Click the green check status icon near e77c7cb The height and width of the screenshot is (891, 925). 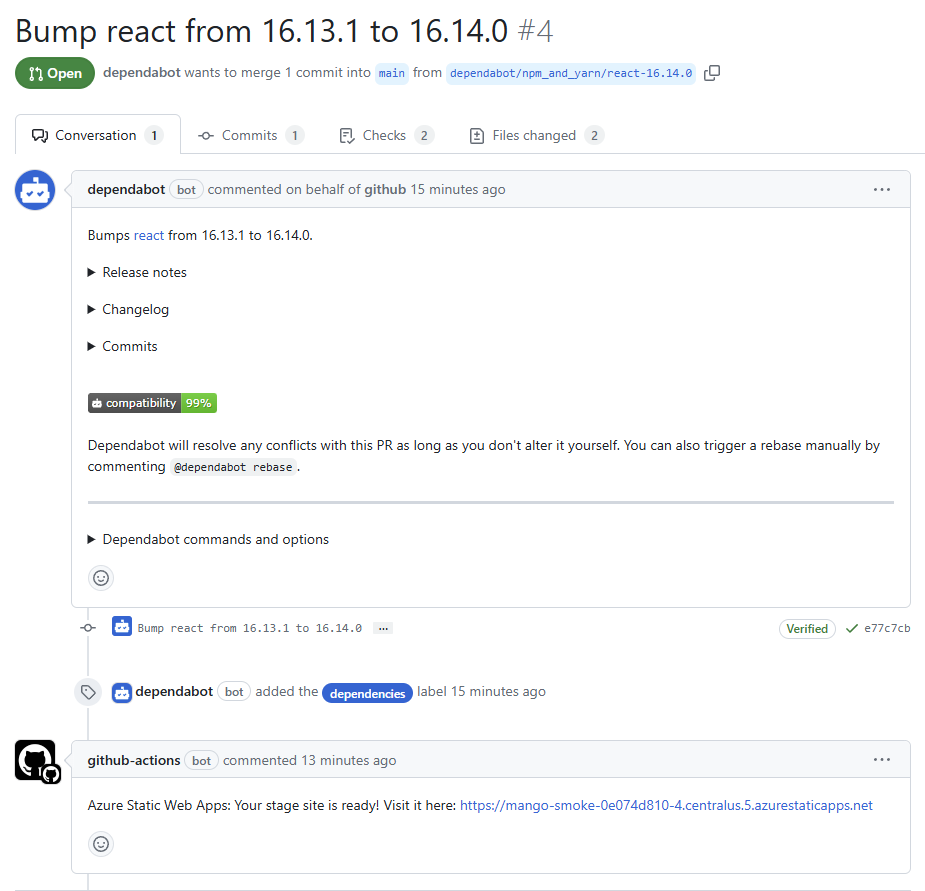click(851, 628)
